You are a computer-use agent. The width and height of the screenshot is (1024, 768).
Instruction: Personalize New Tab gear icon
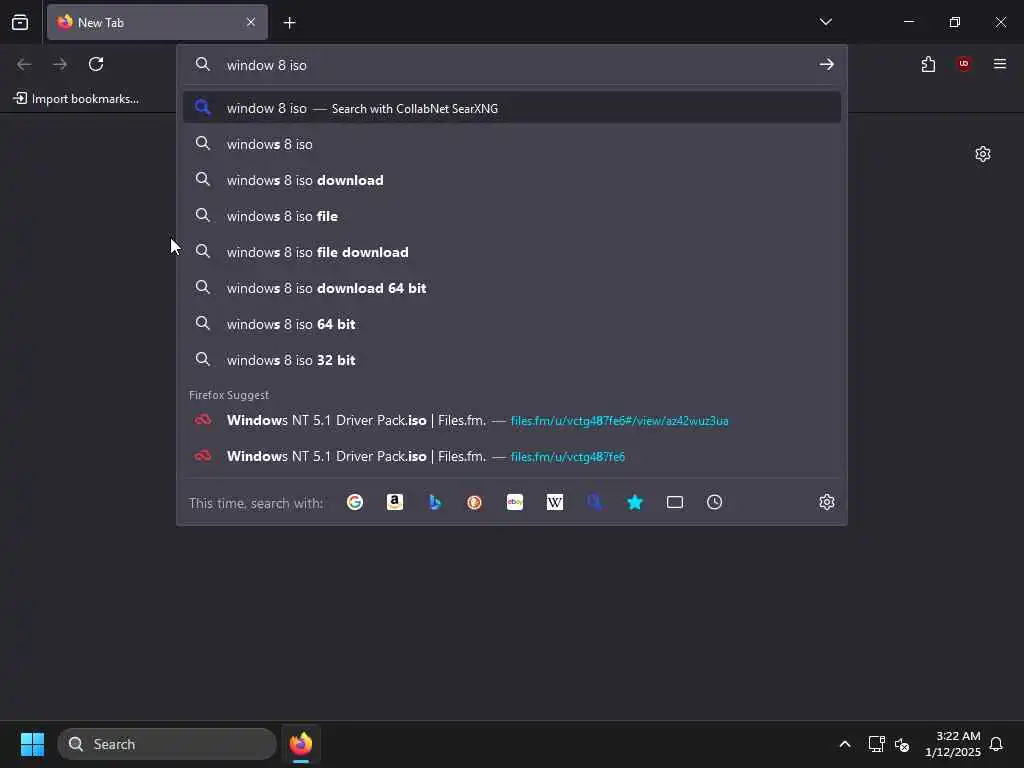point(983,154)
